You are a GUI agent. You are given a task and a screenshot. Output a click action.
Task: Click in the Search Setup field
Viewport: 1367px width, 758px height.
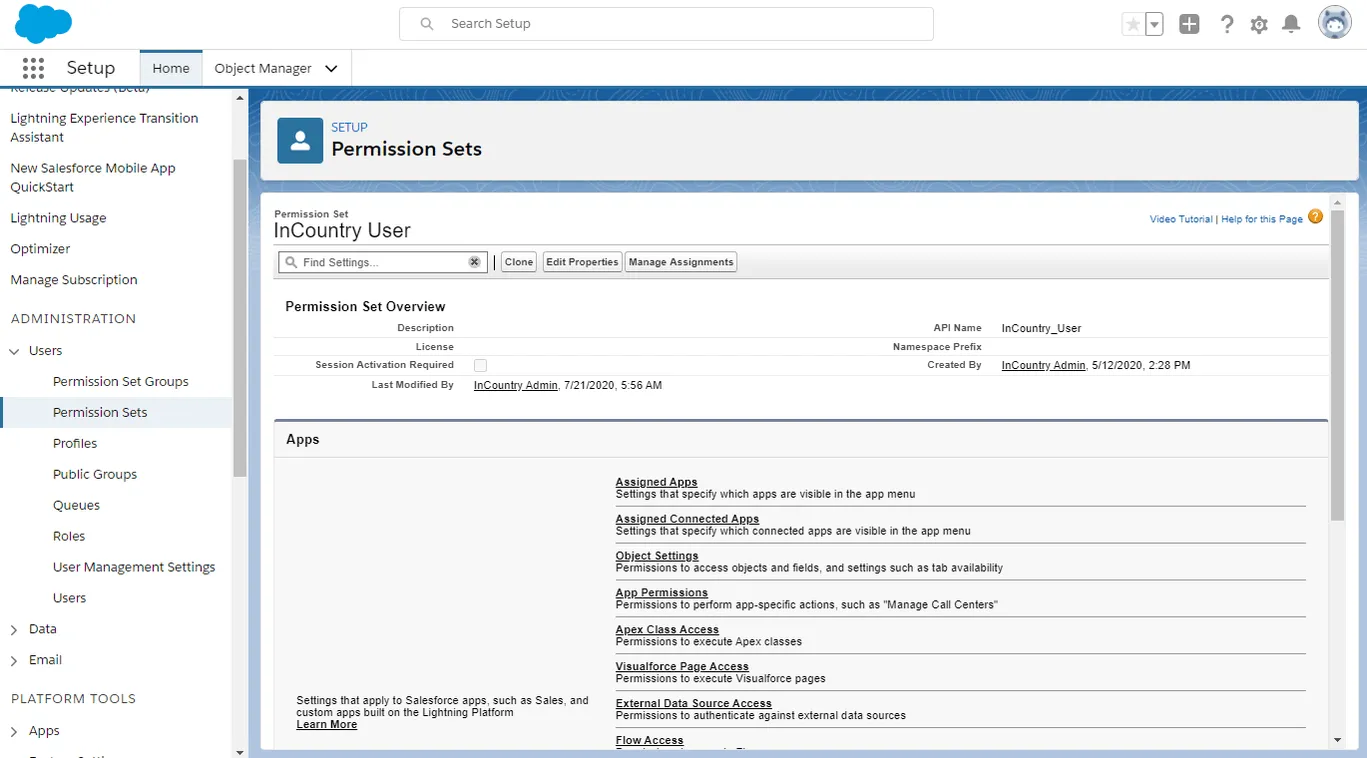(665, 24)
